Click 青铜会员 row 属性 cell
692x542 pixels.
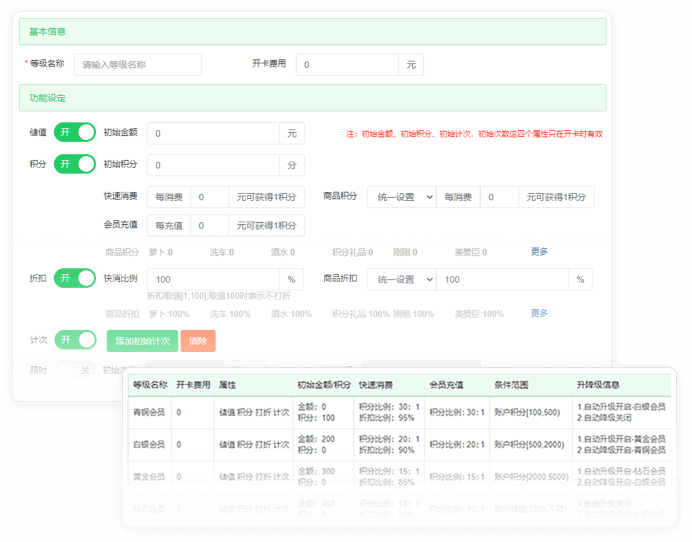coord(254,412)
